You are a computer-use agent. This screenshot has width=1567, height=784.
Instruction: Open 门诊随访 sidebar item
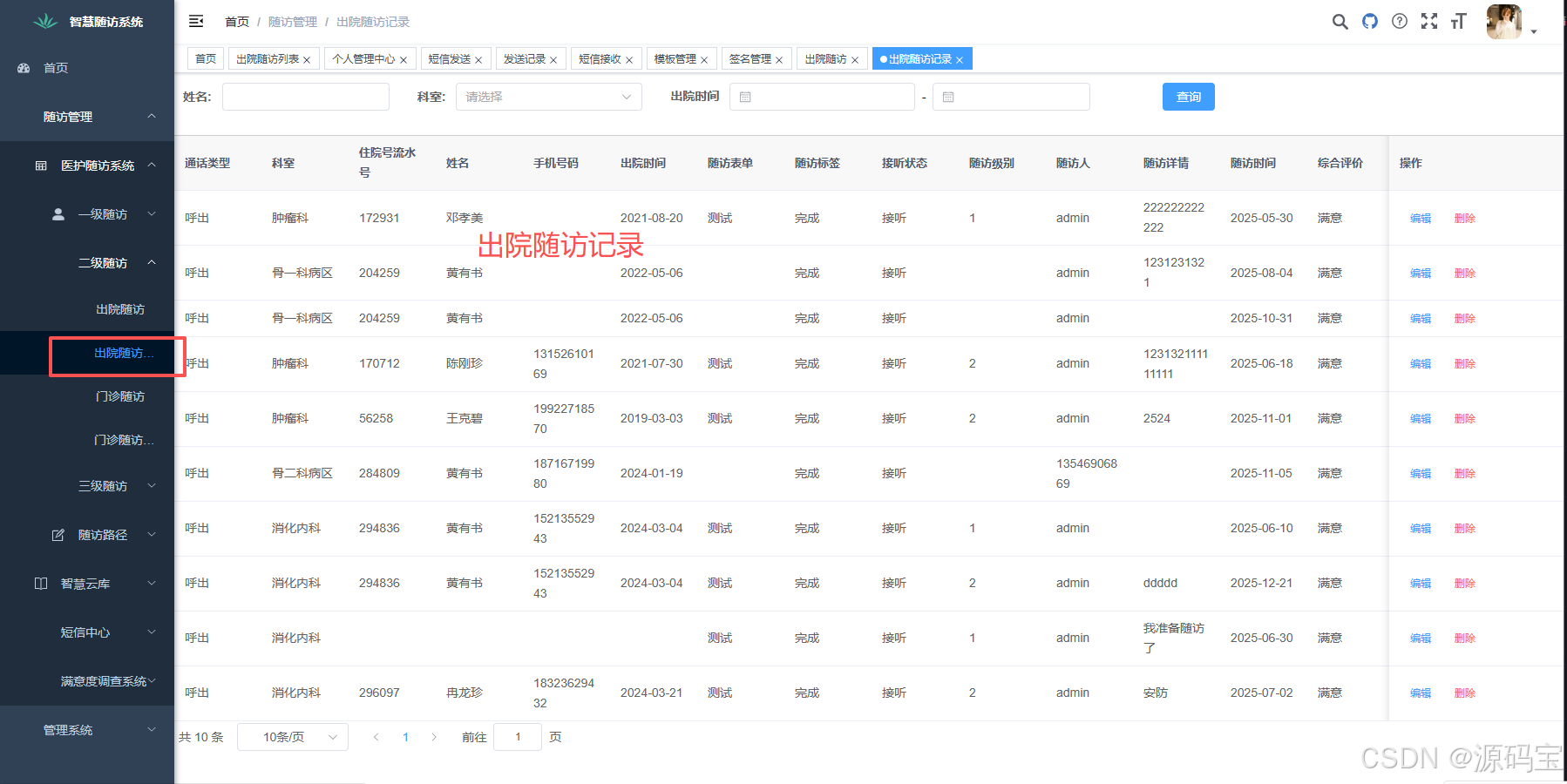point(87,396)
